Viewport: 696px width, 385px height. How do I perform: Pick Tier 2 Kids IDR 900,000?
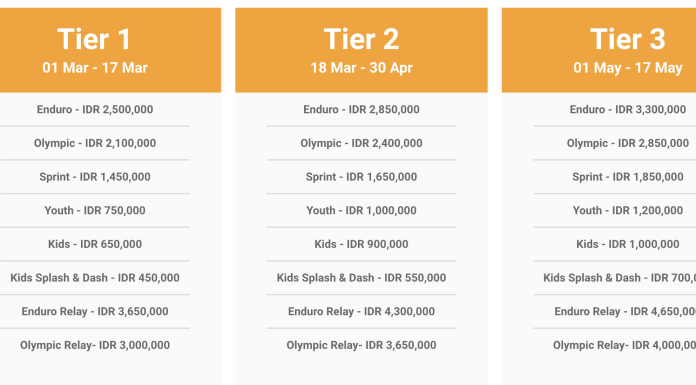pos(361,244)
